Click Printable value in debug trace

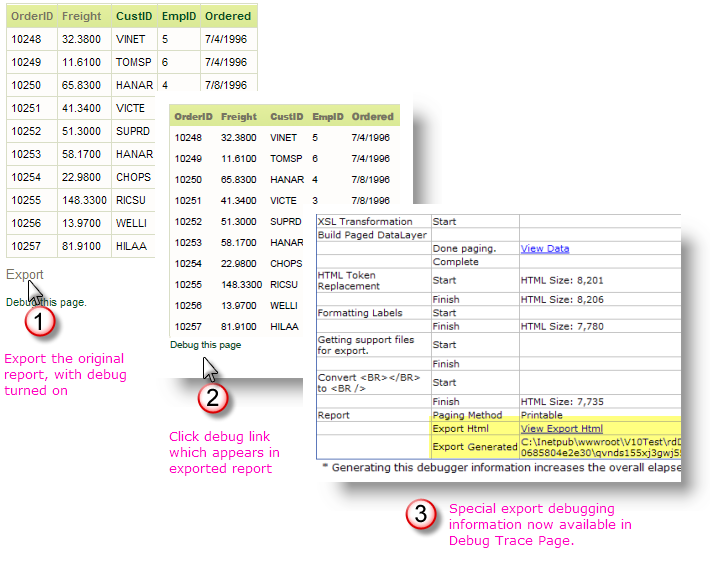tap(542, 415)
